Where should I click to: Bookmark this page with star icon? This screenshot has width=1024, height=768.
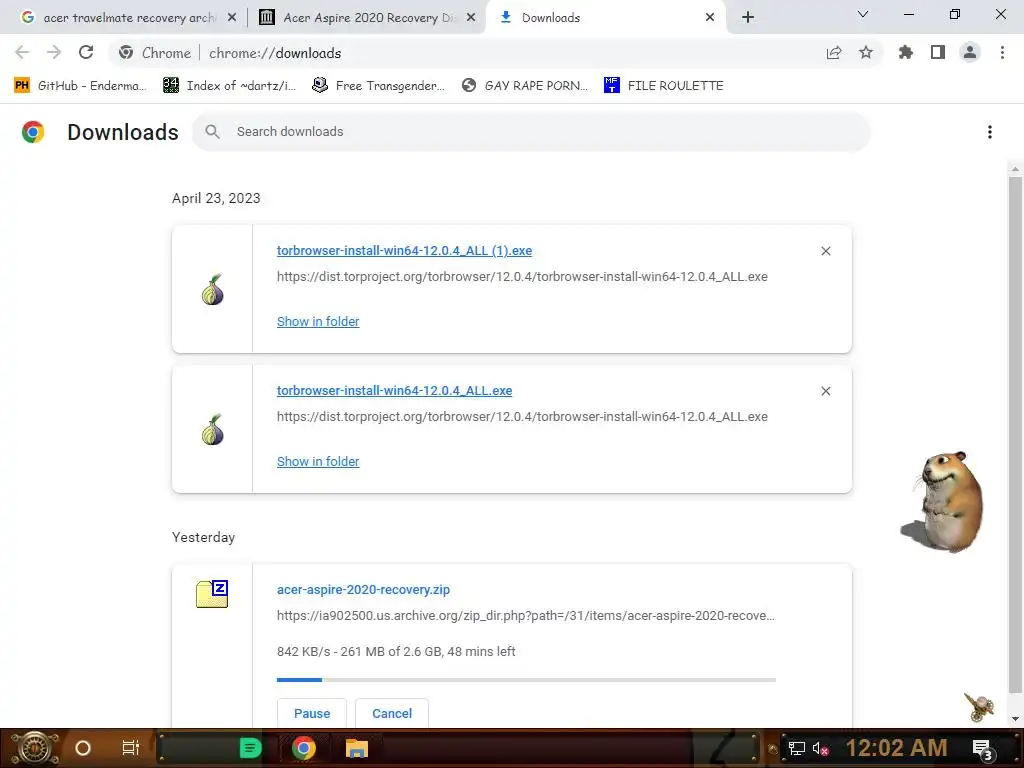[866, 52]
